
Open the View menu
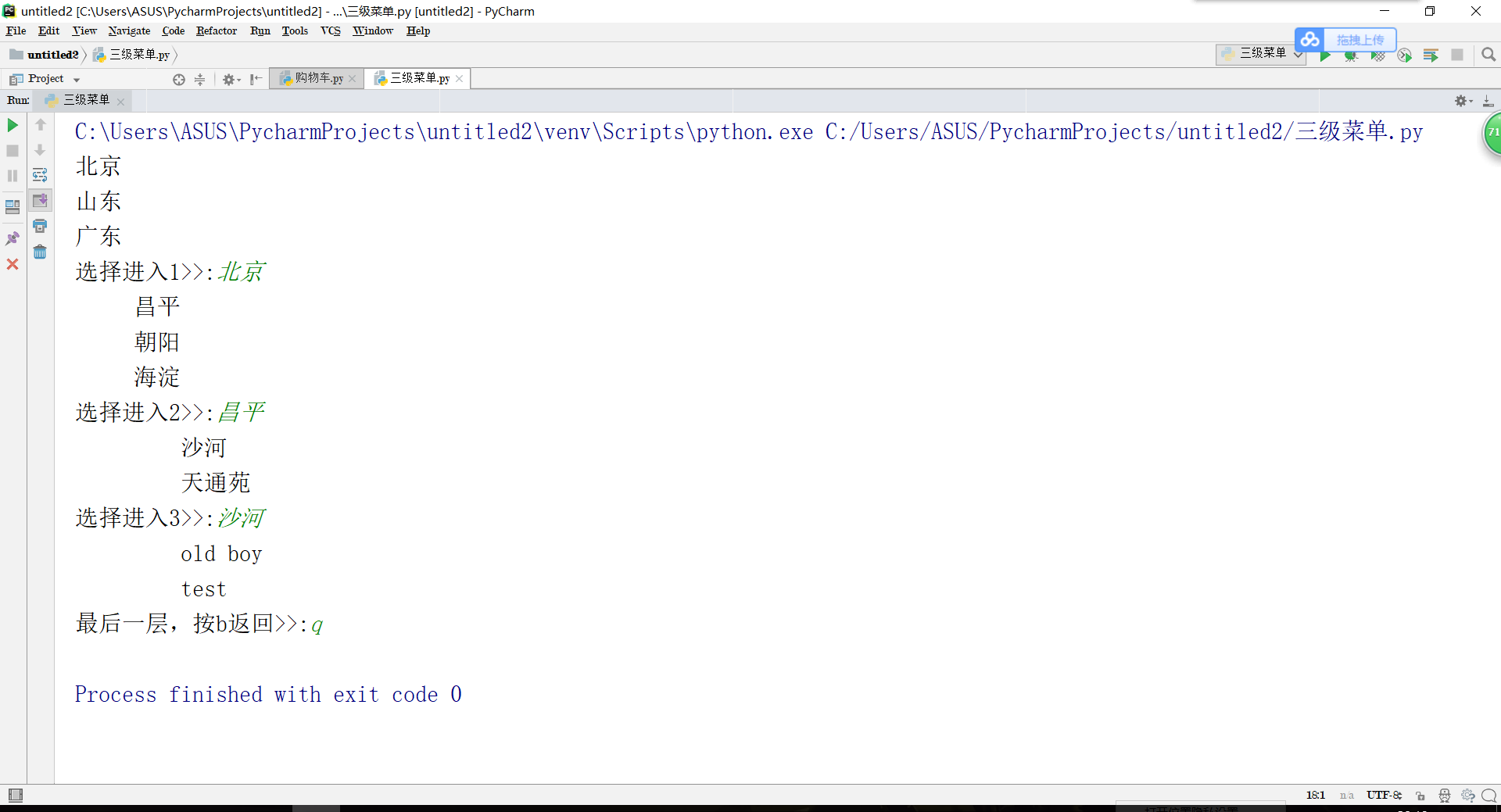(x=84, y=30)
